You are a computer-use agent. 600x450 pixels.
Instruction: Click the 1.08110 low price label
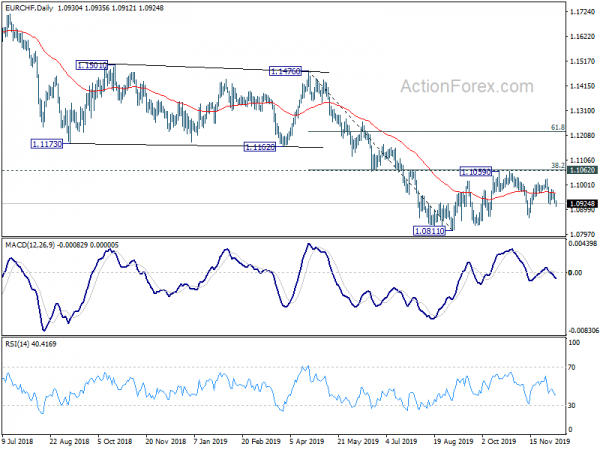pyautogui.click(x=429, y=231)
